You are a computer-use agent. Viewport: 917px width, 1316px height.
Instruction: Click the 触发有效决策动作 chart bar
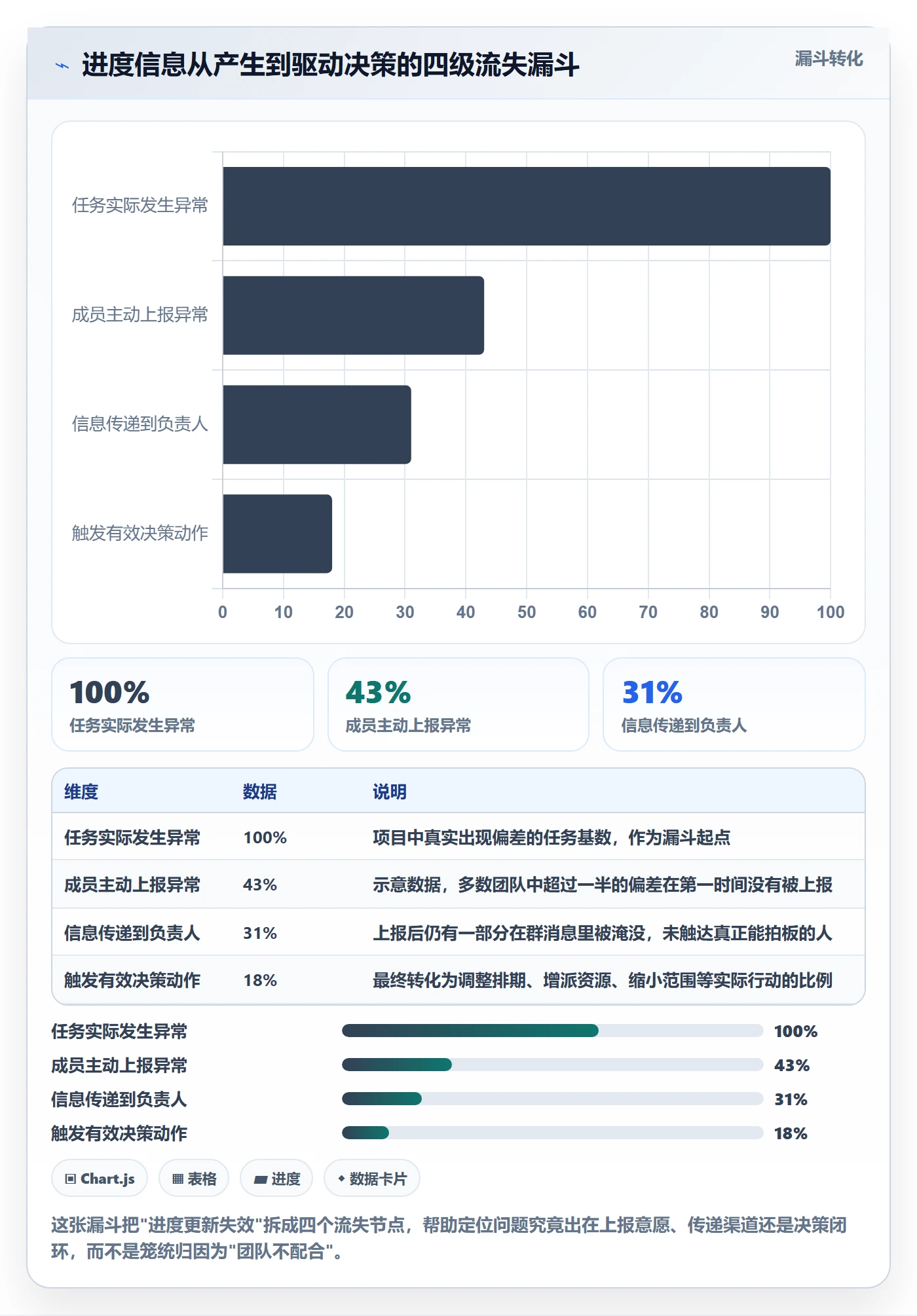coord(277,534)
